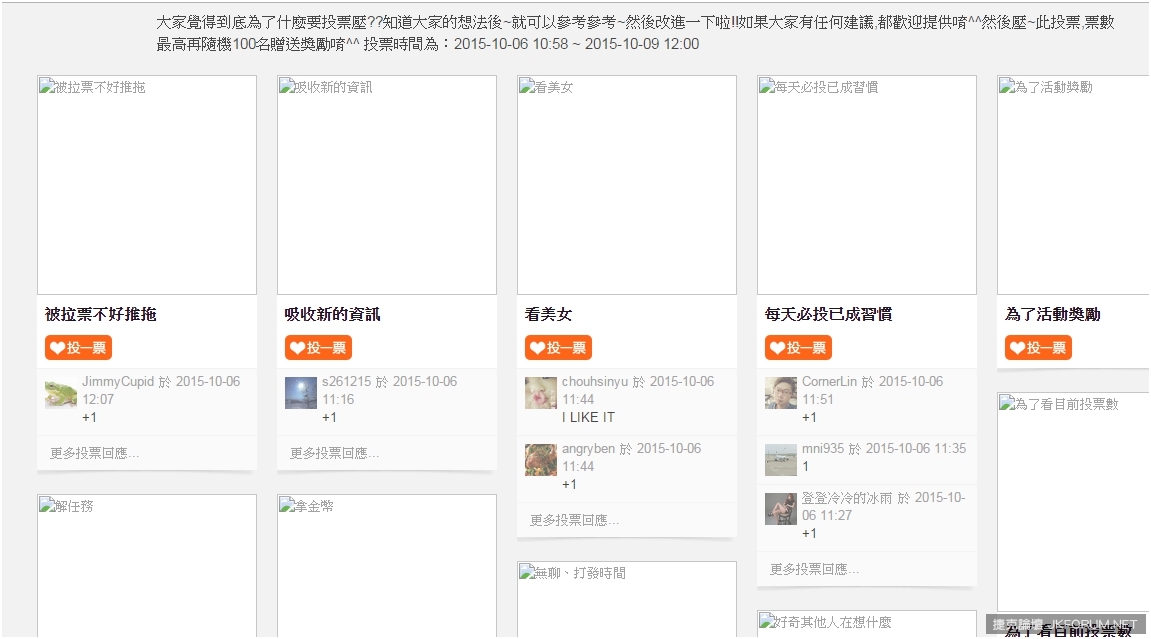The height and width of the screenshot is (639, 1151).
Task: Open the 解任務 image thumbnail
Action: [147, 567]
